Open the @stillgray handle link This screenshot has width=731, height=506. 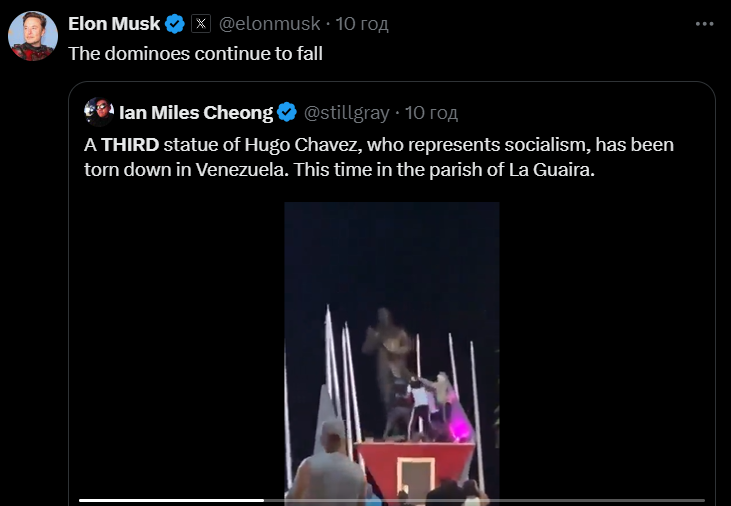pos(348,111)
